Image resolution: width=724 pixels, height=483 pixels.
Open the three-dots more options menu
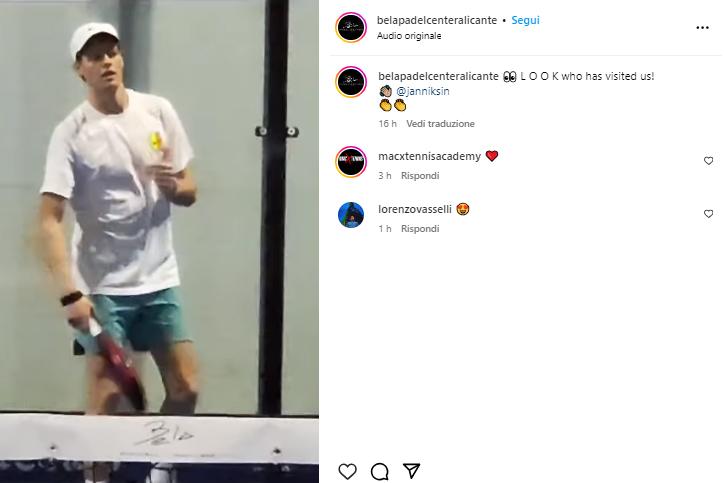click(702, 28)
